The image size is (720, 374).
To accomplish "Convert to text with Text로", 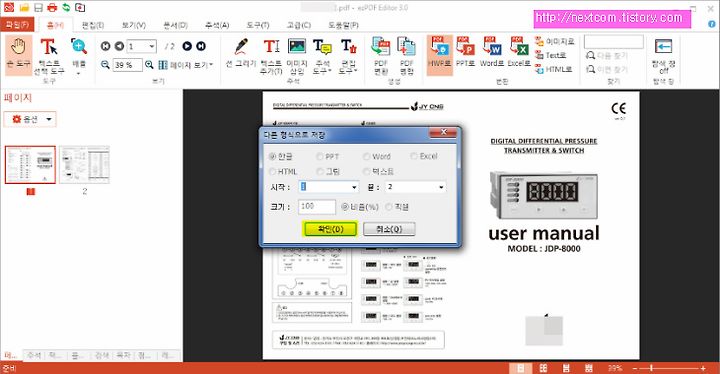I will [551, 55].
